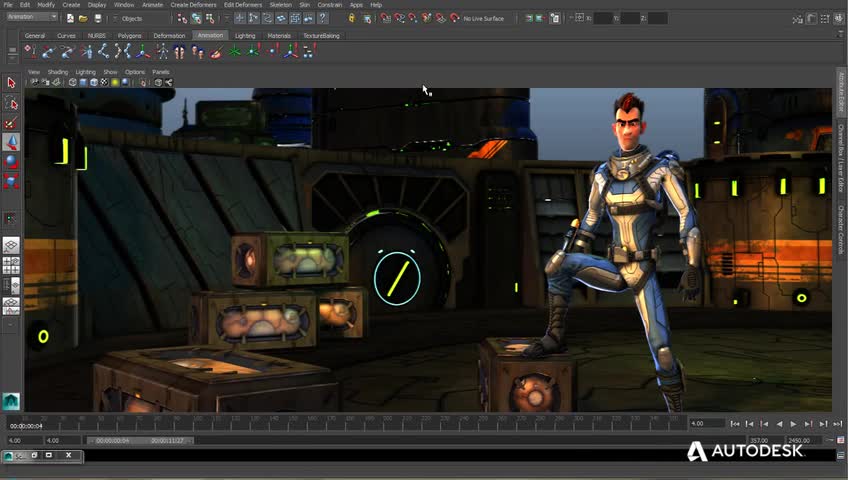The image size is (848, 480).
Task: Switch to the Lighting shelf tab
Action: (x=245, y=36)
